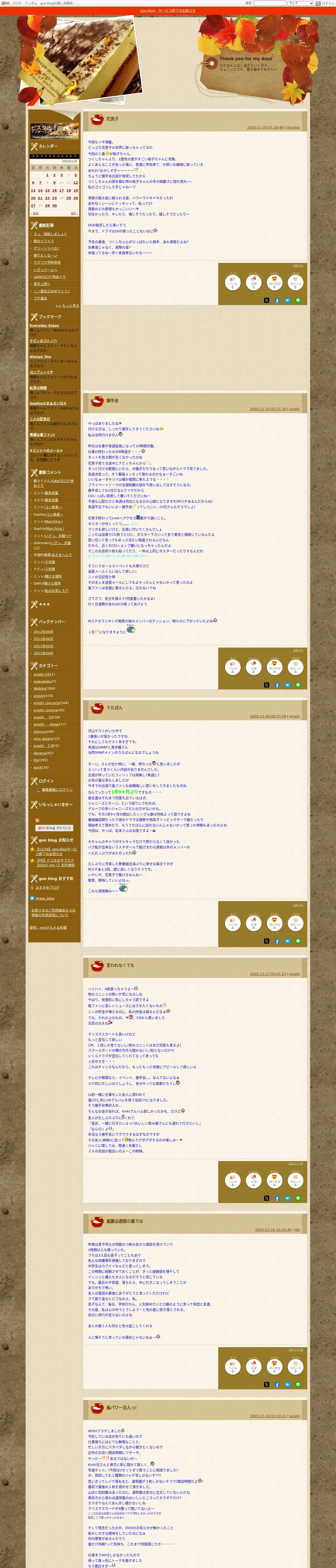Click goo blog引越し体験談 in top bar
This screenshot has height=1568, width=336.
pyautogui.click(x=56, y=3)
